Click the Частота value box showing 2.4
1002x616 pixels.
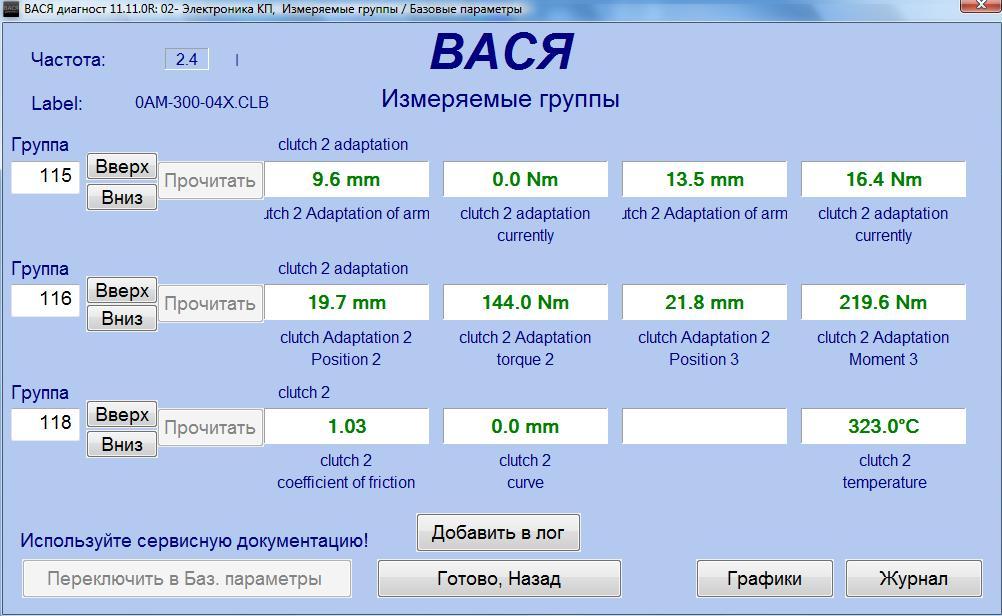tap(187, 60)
